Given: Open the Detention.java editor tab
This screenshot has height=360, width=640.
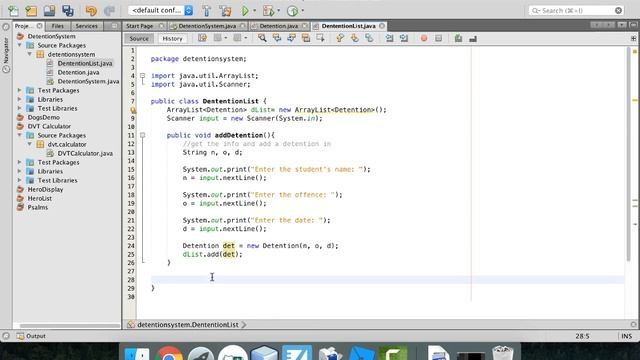Looking at the screenshot, I should tap(279, 26).
